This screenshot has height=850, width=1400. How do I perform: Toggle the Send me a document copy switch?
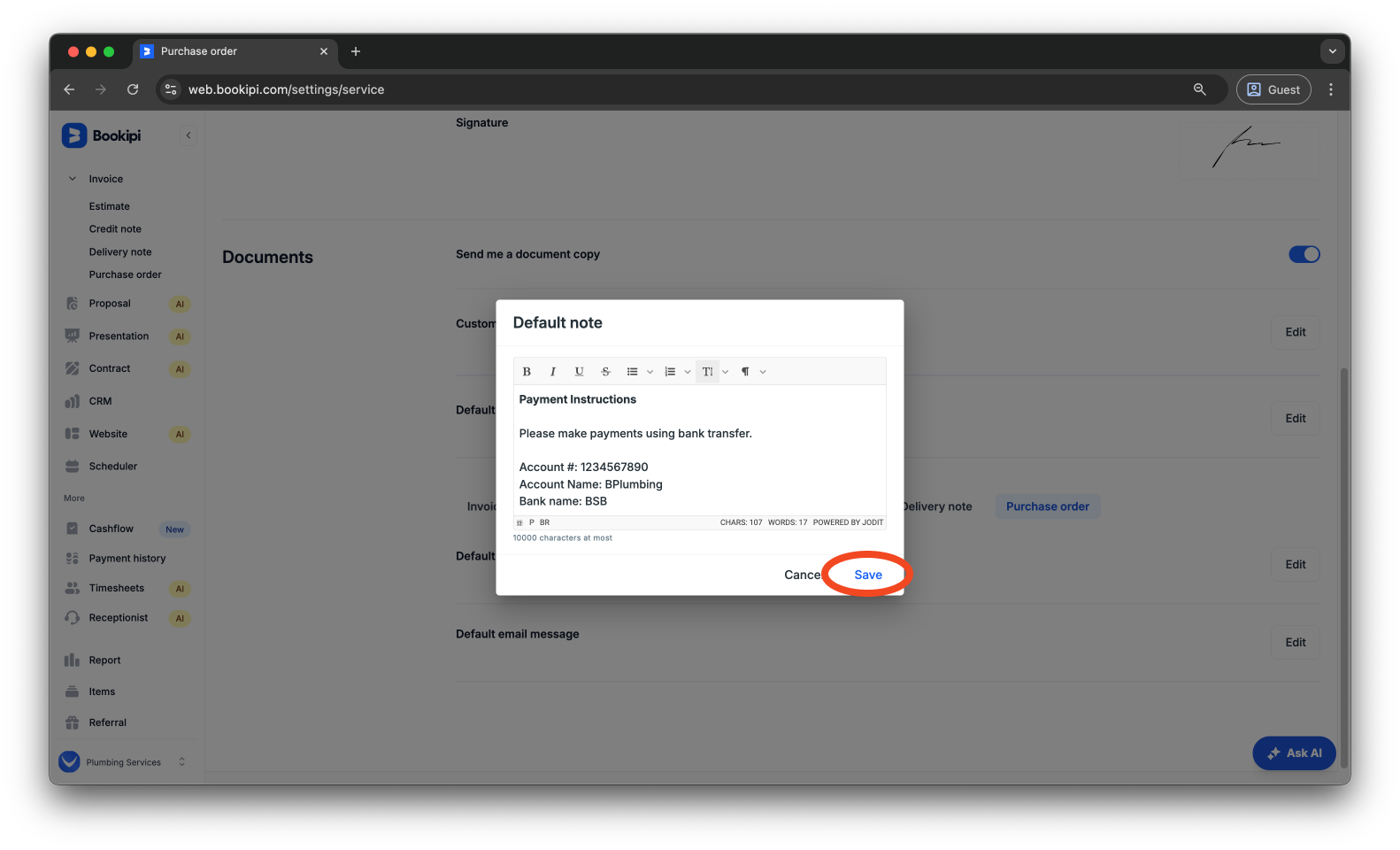tap(1304, 255)
